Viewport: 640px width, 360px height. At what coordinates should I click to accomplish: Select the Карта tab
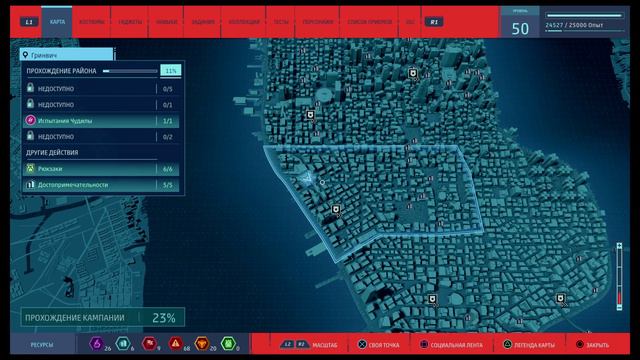[x=57, y=22]
